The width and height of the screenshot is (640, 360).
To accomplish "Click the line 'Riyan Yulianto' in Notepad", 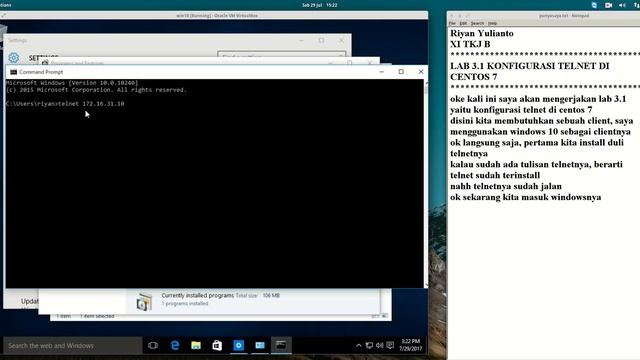I will (x=482, y=33).
